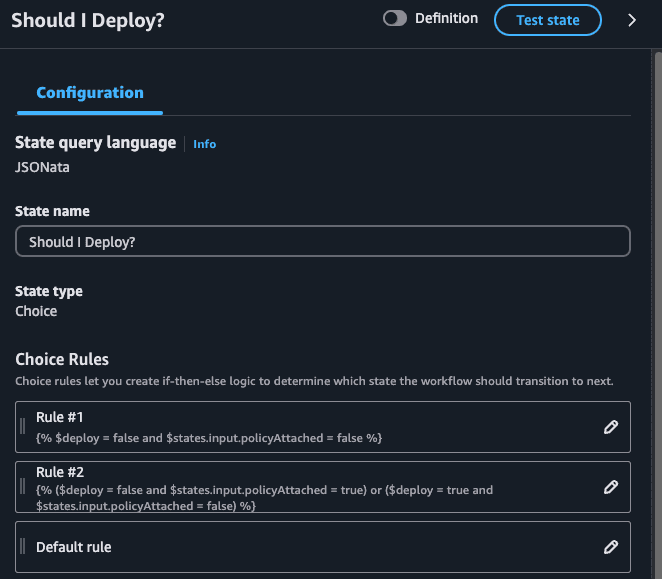
Task: Edit Rule #2 with pencil icon
Action: (x=610, y=487)
